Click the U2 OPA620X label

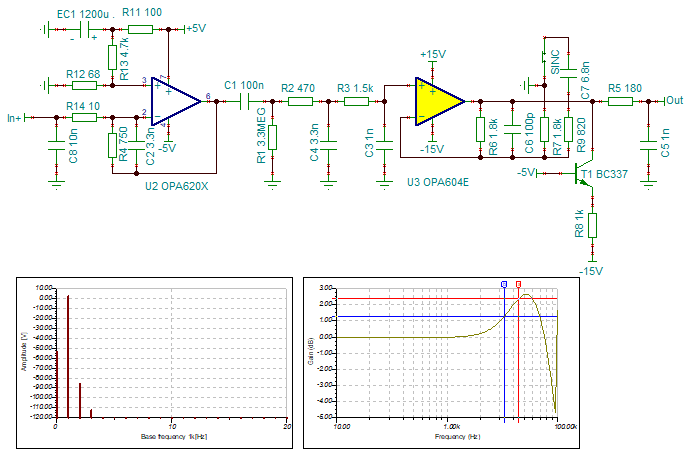(x=177, y=186)
